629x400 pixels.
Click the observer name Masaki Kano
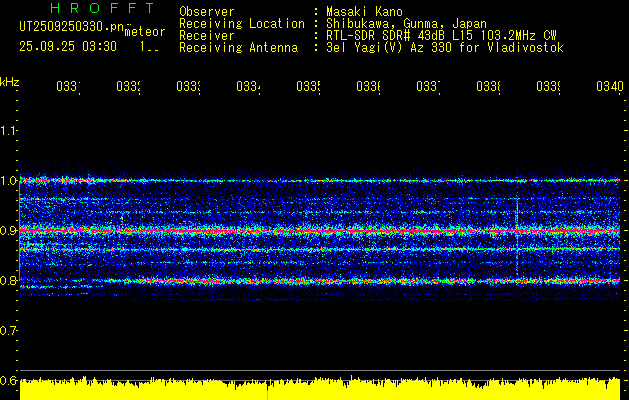[x=364, y=12]
